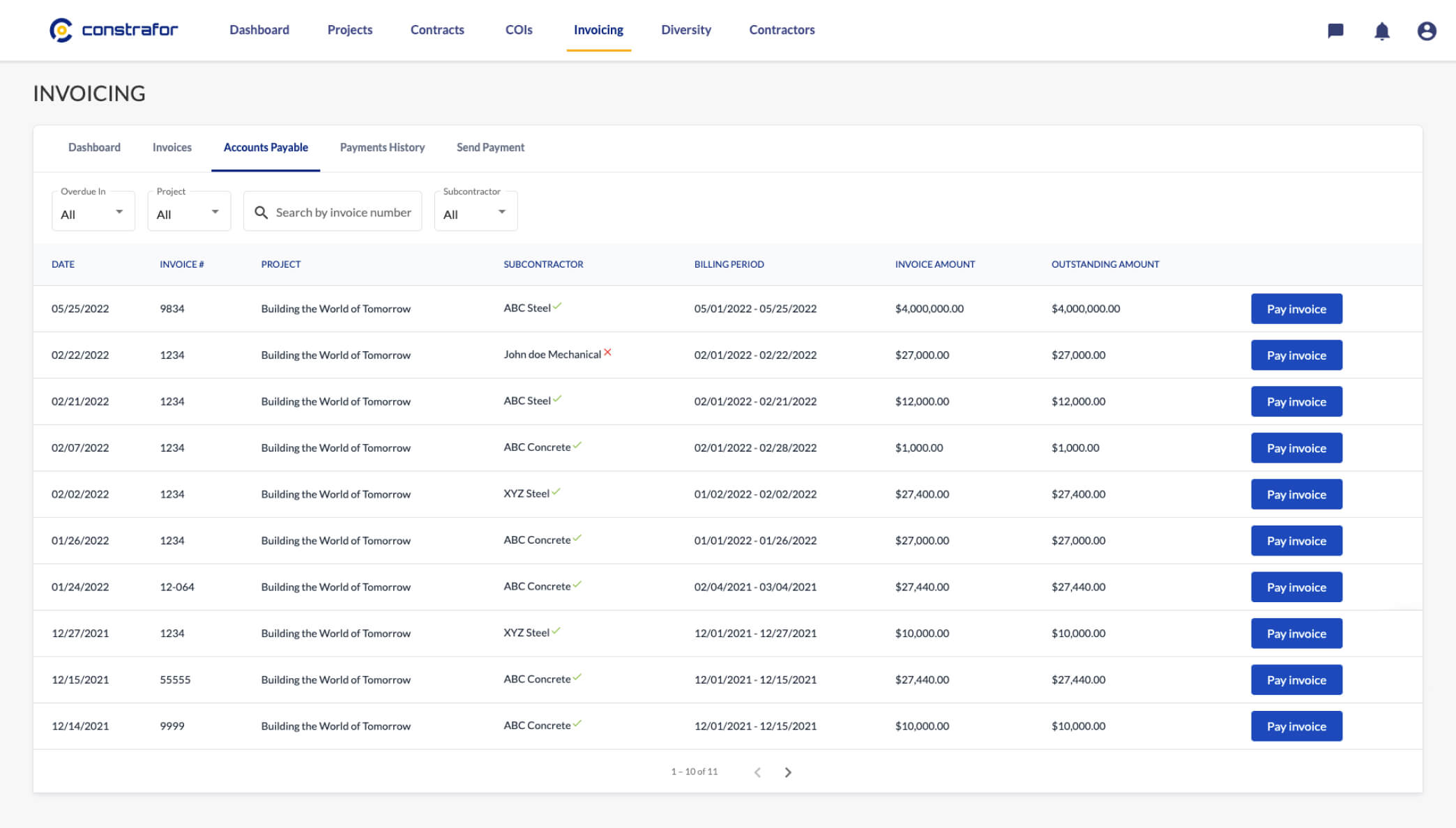Screen dimensions: 1456x828
Task: Pay the 01/26/2022 ABC Concrete invoice
Action: tap(1296, 541)
